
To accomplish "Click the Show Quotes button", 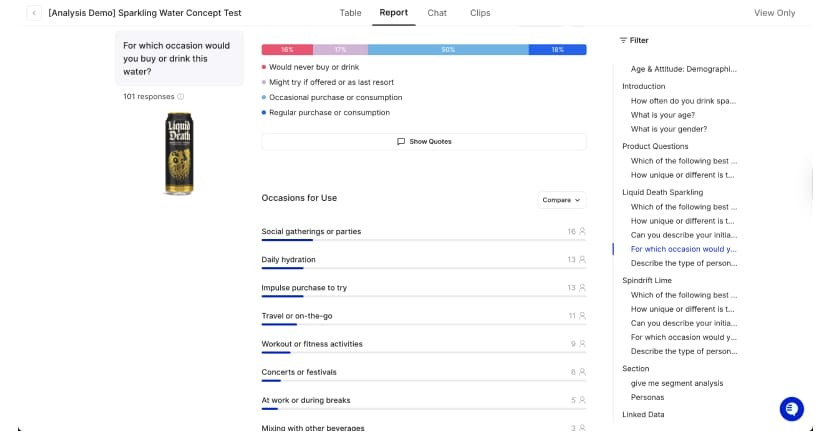I will click(424, 142).
